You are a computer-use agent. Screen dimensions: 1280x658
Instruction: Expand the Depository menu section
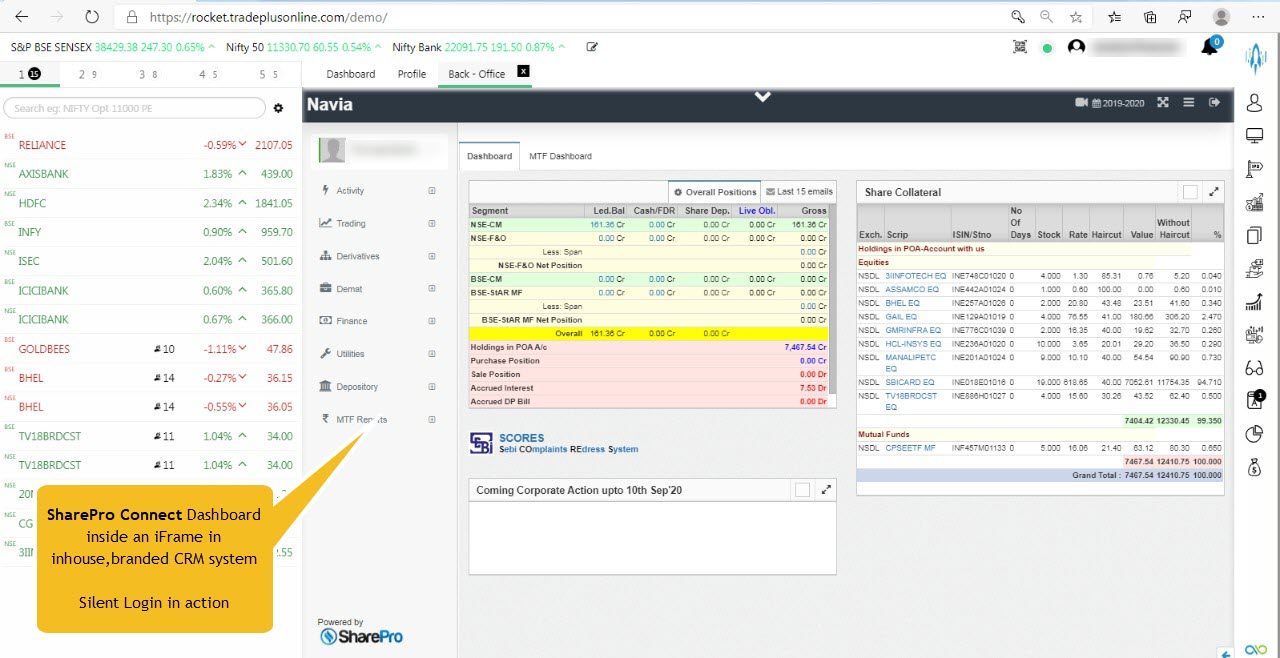[x=432, y=386]
